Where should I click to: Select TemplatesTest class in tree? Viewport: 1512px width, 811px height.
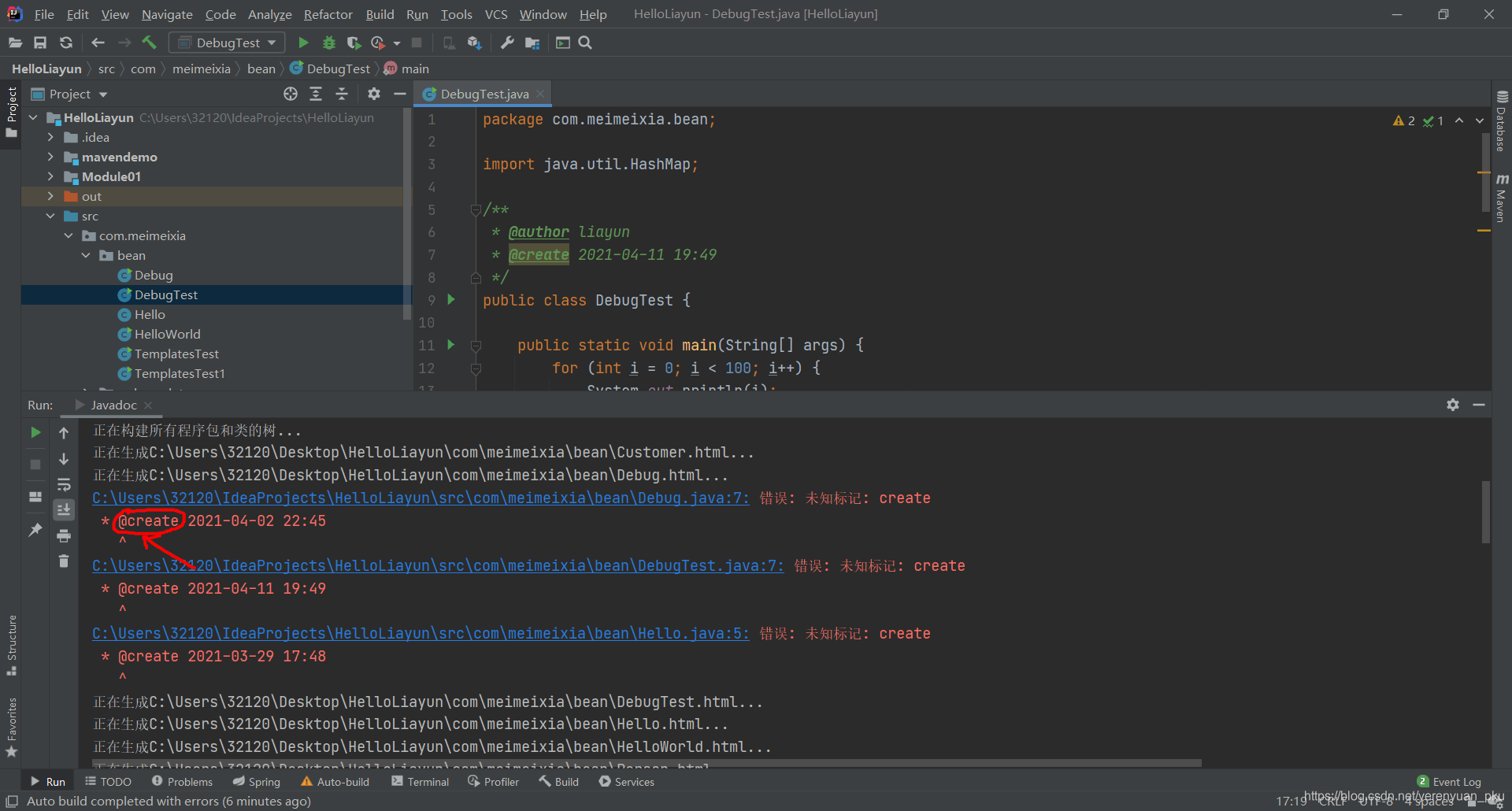pos(176,354)
